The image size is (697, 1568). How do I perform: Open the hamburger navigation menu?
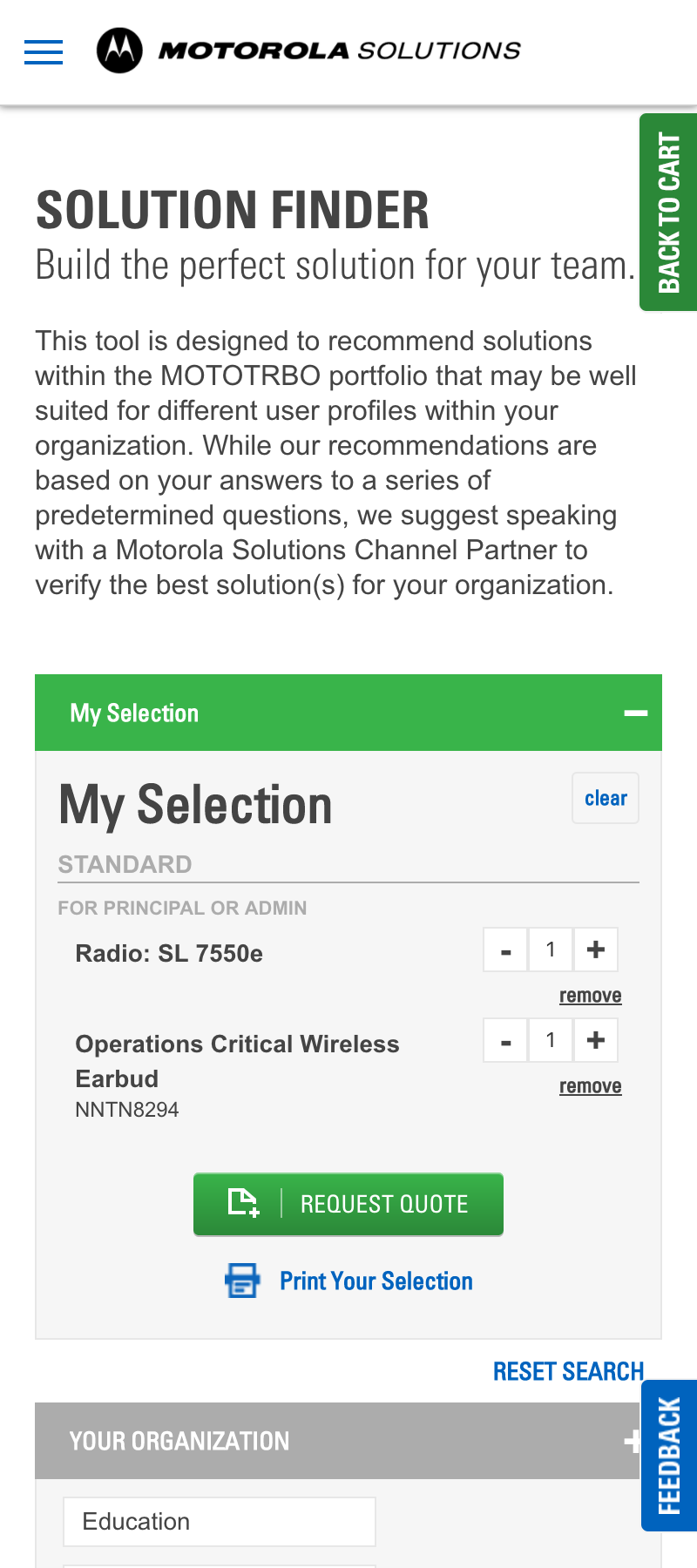coord(44,52)
